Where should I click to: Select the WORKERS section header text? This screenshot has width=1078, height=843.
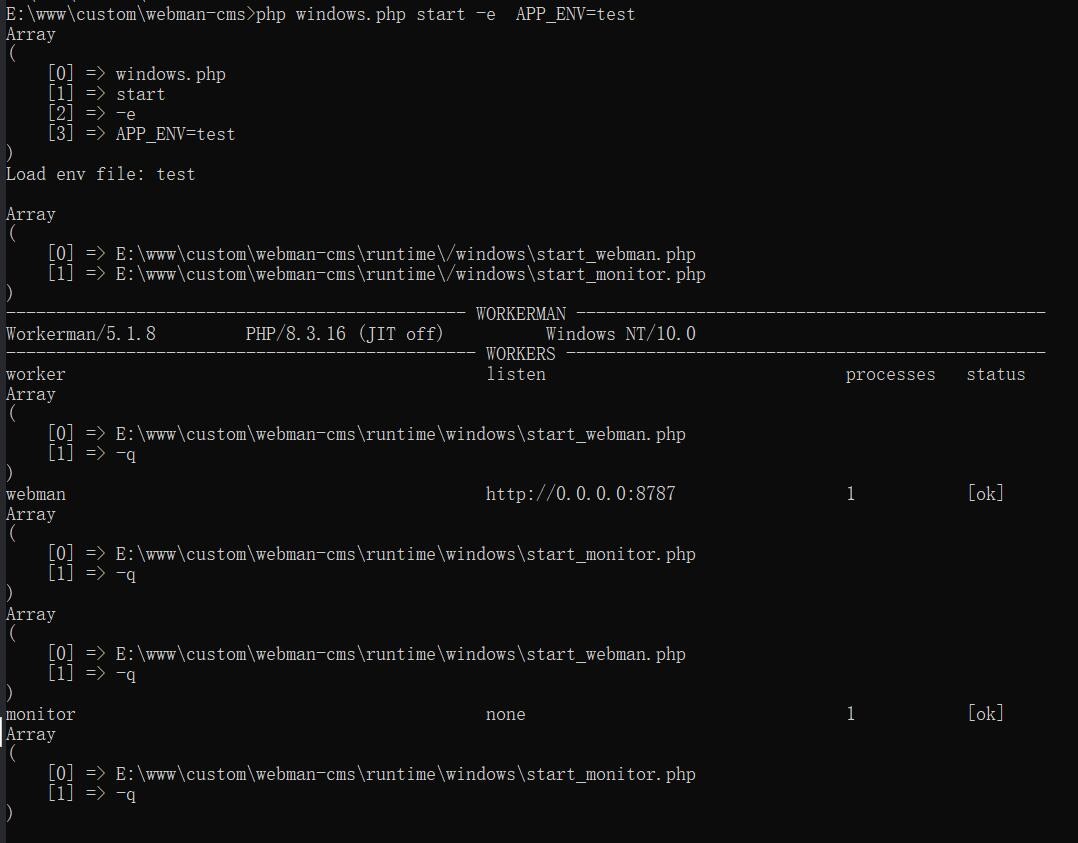520,354
